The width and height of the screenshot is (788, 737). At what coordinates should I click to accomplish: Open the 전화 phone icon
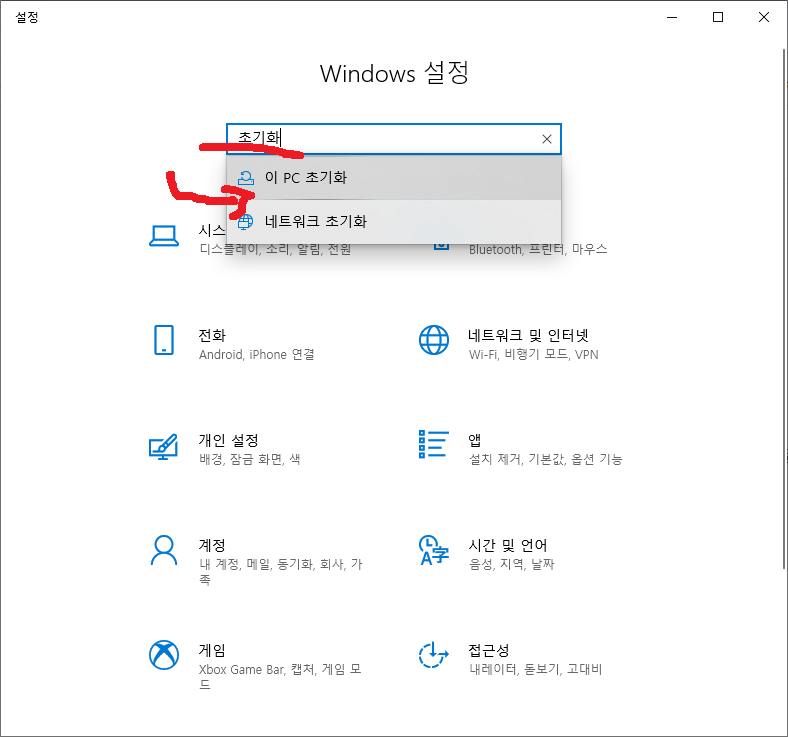point(164,340)
